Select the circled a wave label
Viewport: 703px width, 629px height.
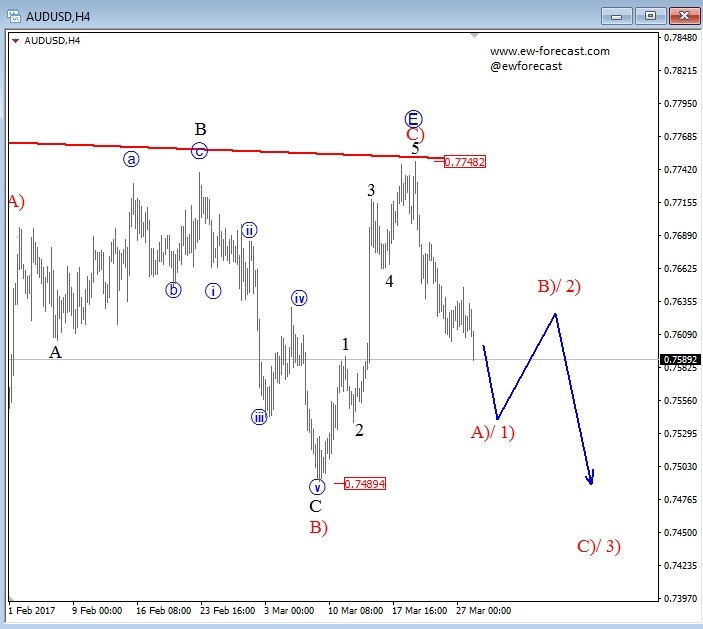131,159
